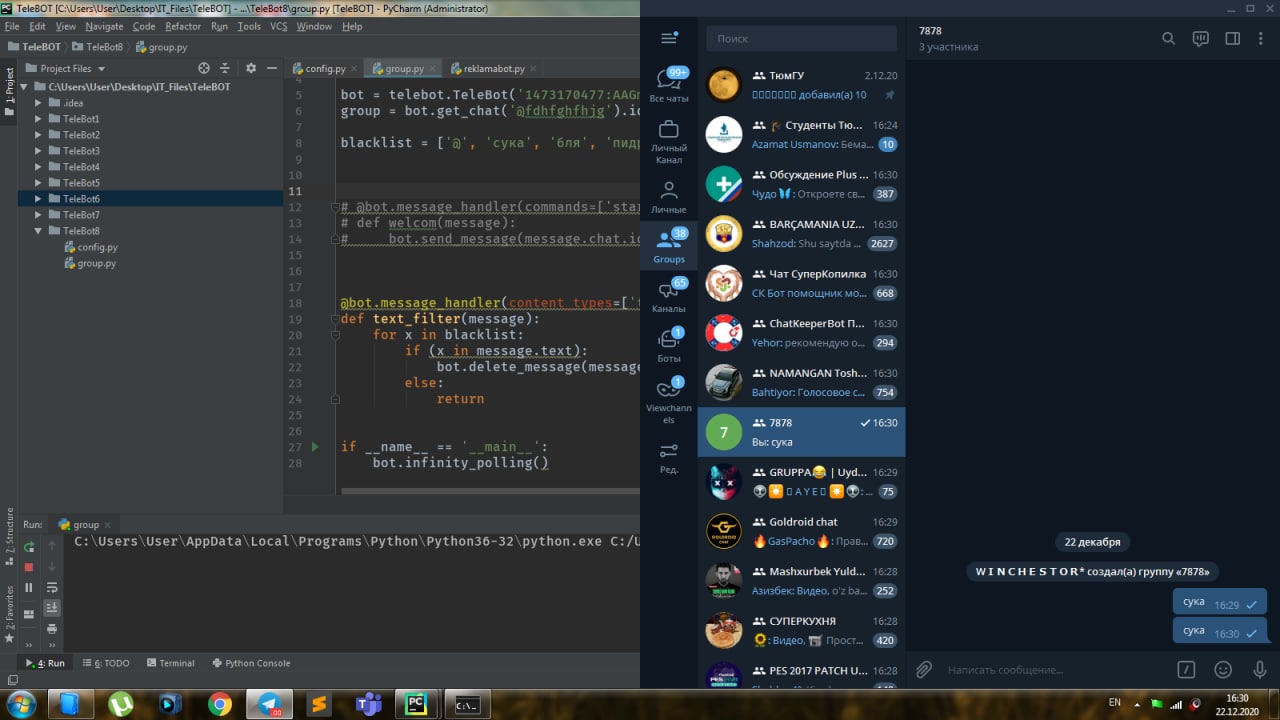Open the emoji picker in Telegram
The image size is (1280, 720).
[1222, 669]
